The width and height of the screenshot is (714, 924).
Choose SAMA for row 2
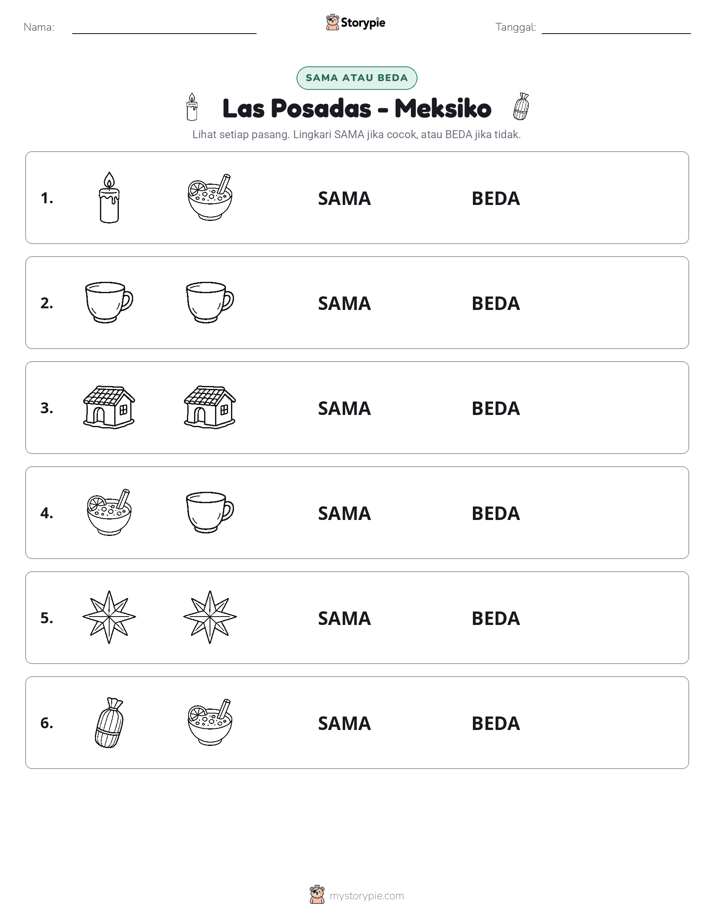click(x=344, y=303)
